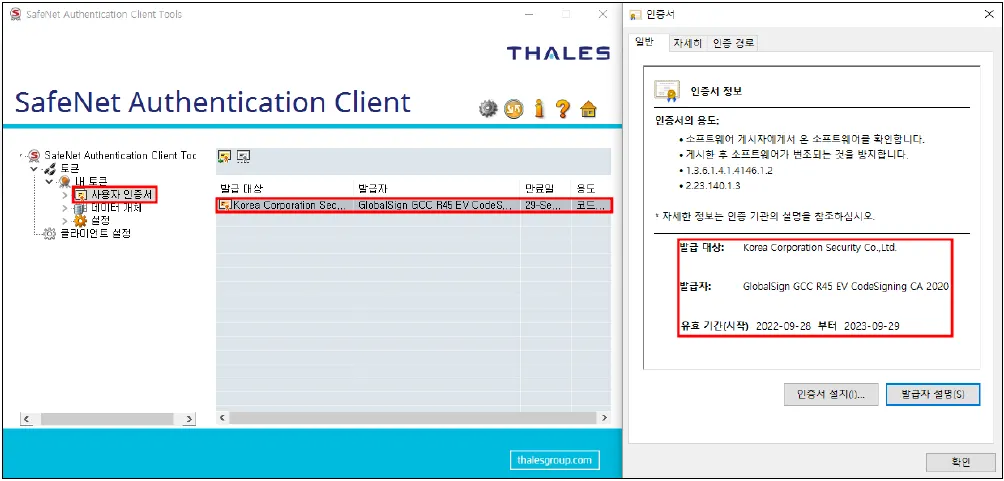Click the SafeNet root tree icon
The width and height of the screenshot is (1004, 481).
pos(35,156)
